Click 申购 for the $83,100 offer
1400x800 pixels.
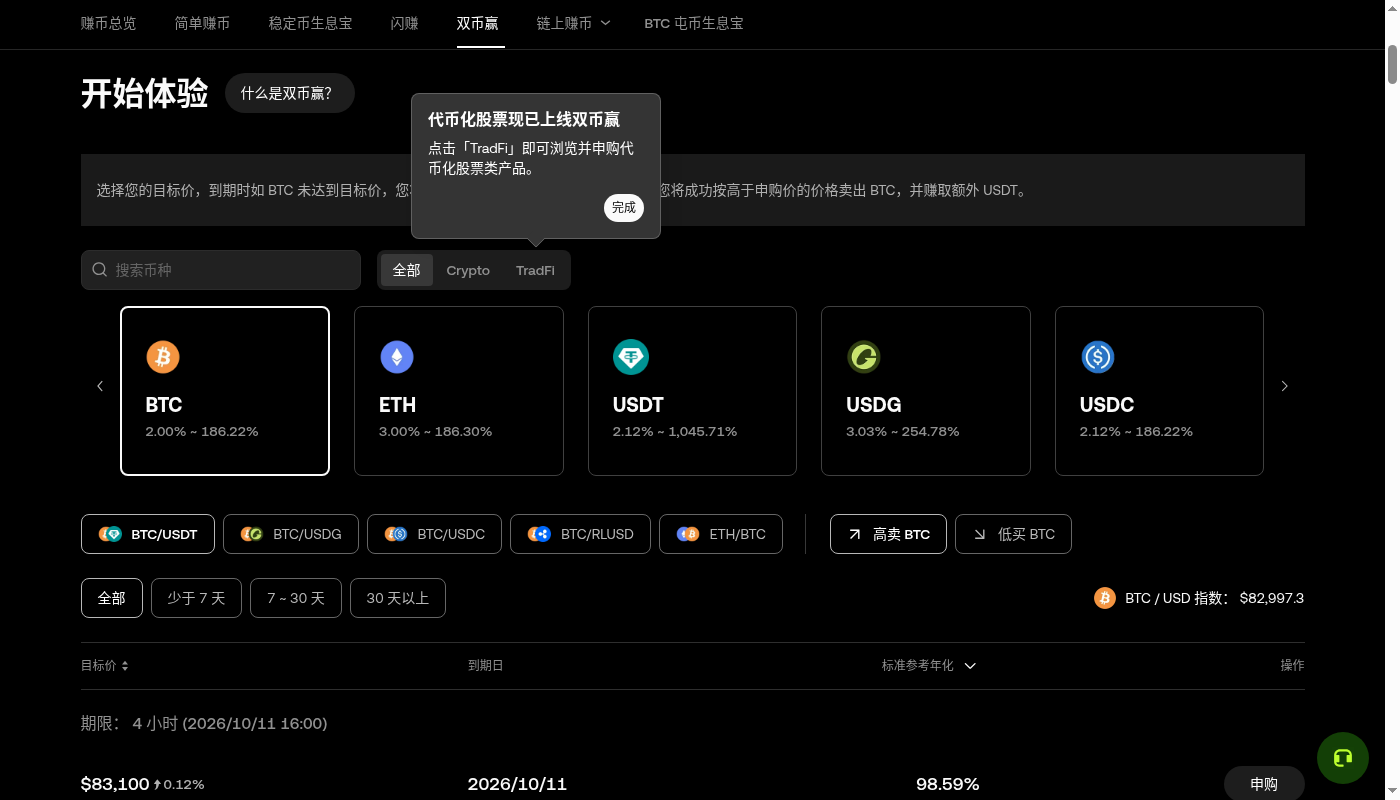tap(1264, 785)
